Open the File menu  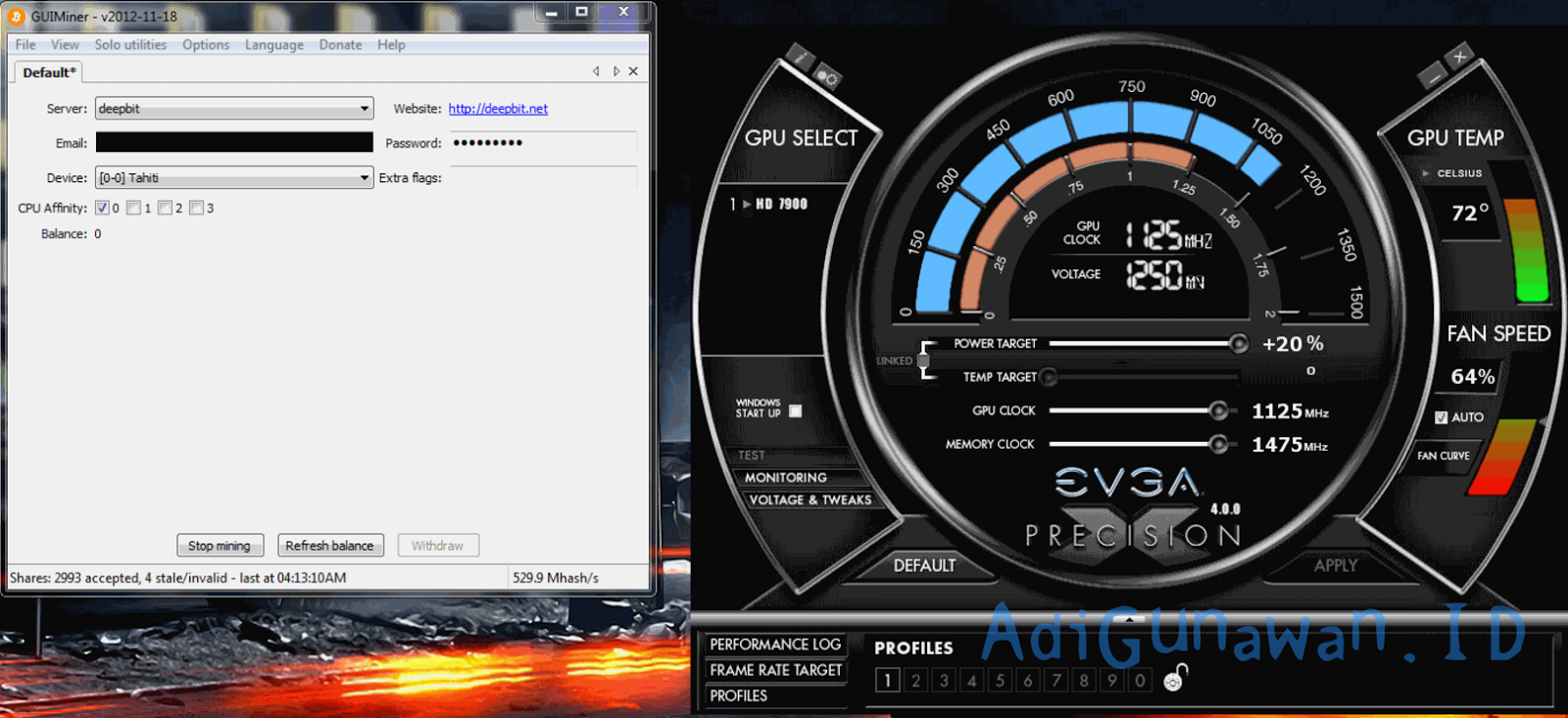[25, 45]
